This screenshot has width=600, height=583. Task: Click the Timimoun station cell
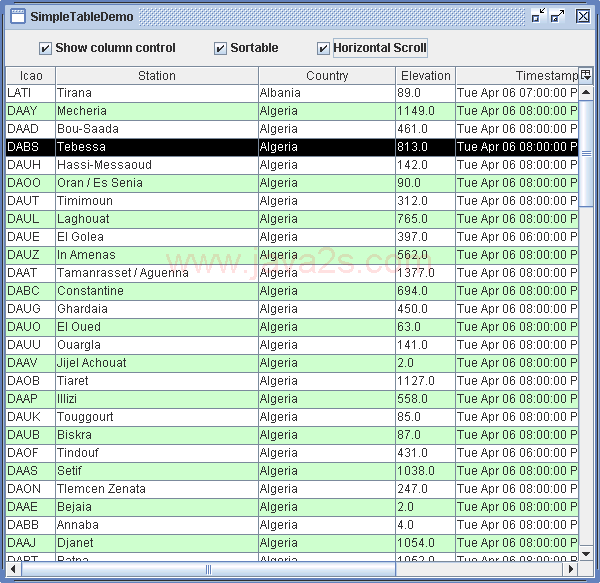tap(157, 201)
